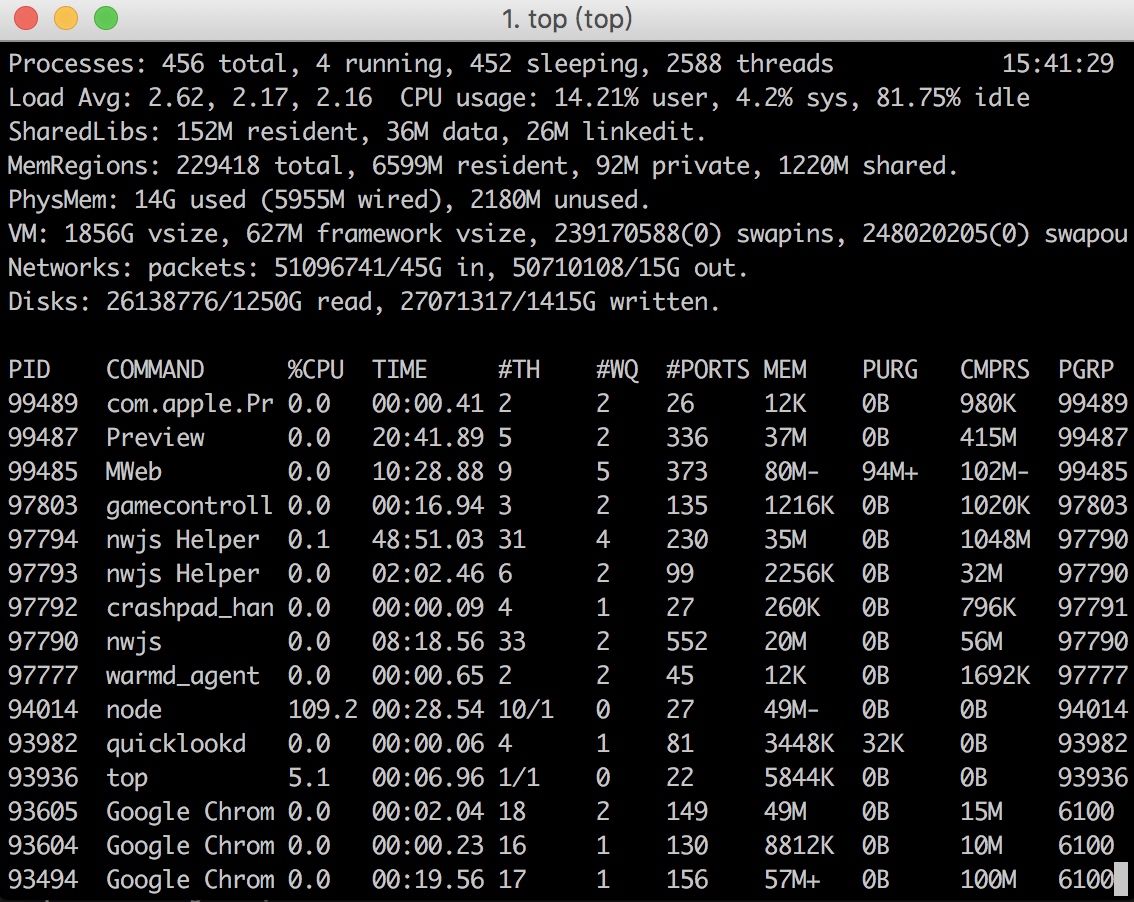The image size is (1134, 902).
Task: Click the #WQ column header
Action: point(617,370)
